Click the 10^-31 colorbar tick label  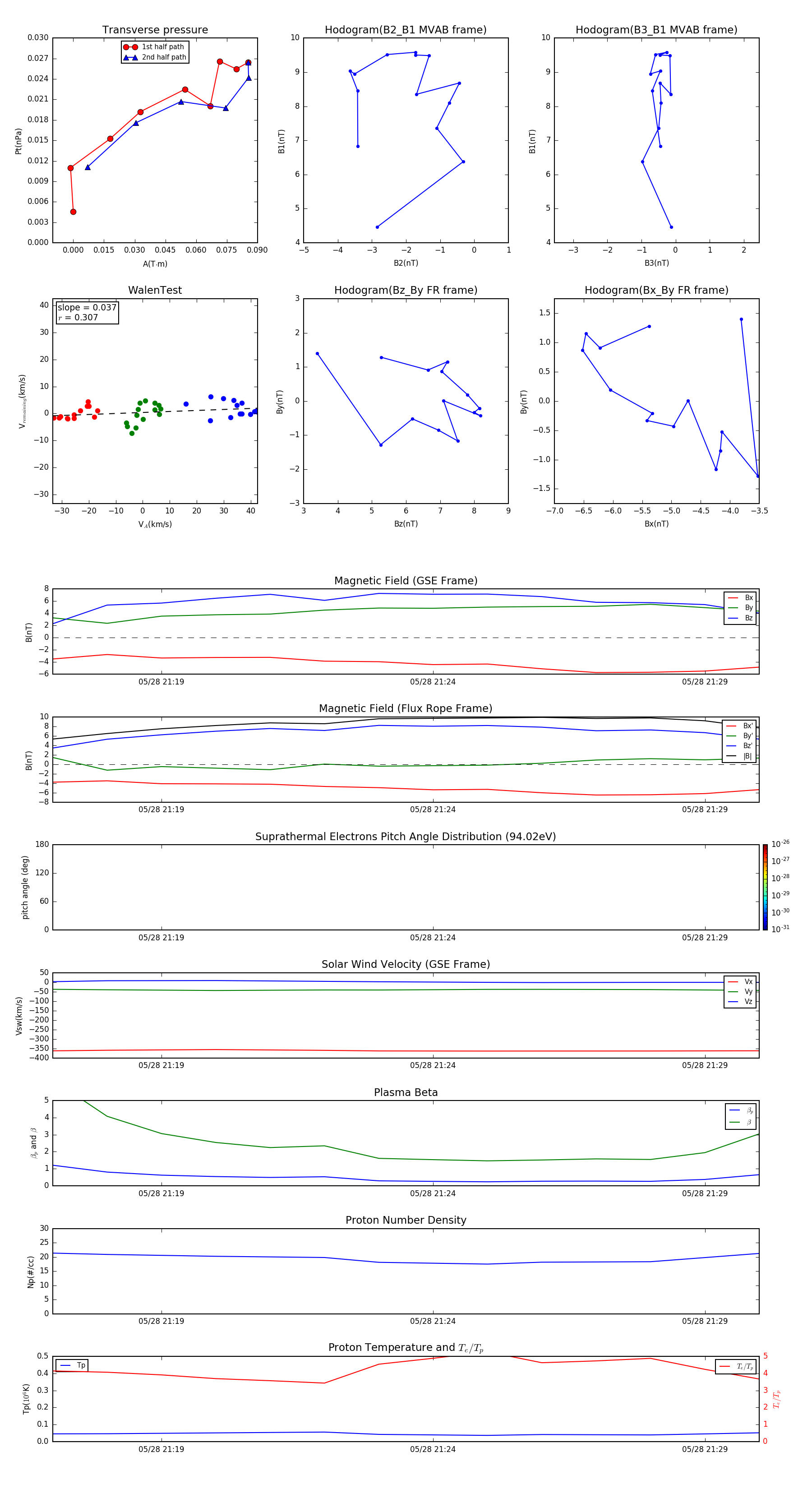(x=780, y=929)
